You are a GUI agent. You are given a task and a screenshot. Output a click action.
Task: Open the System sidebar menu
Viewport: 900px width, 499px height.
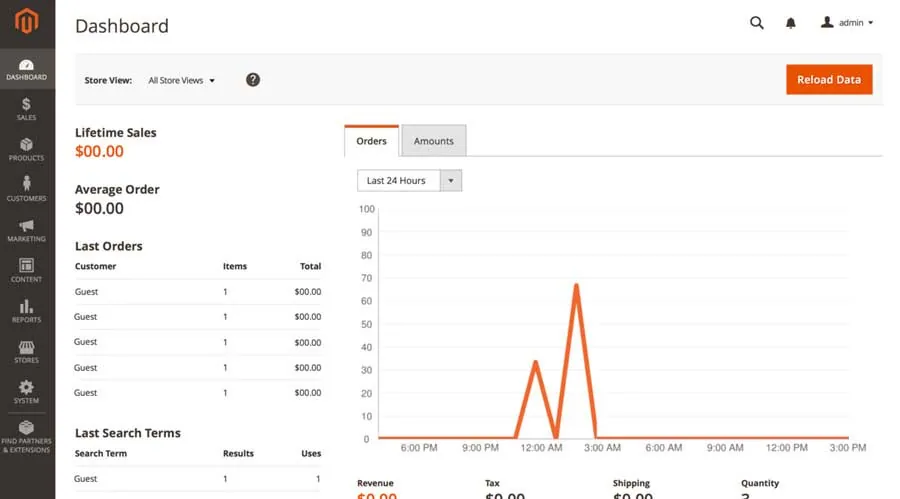coord(26,392)
